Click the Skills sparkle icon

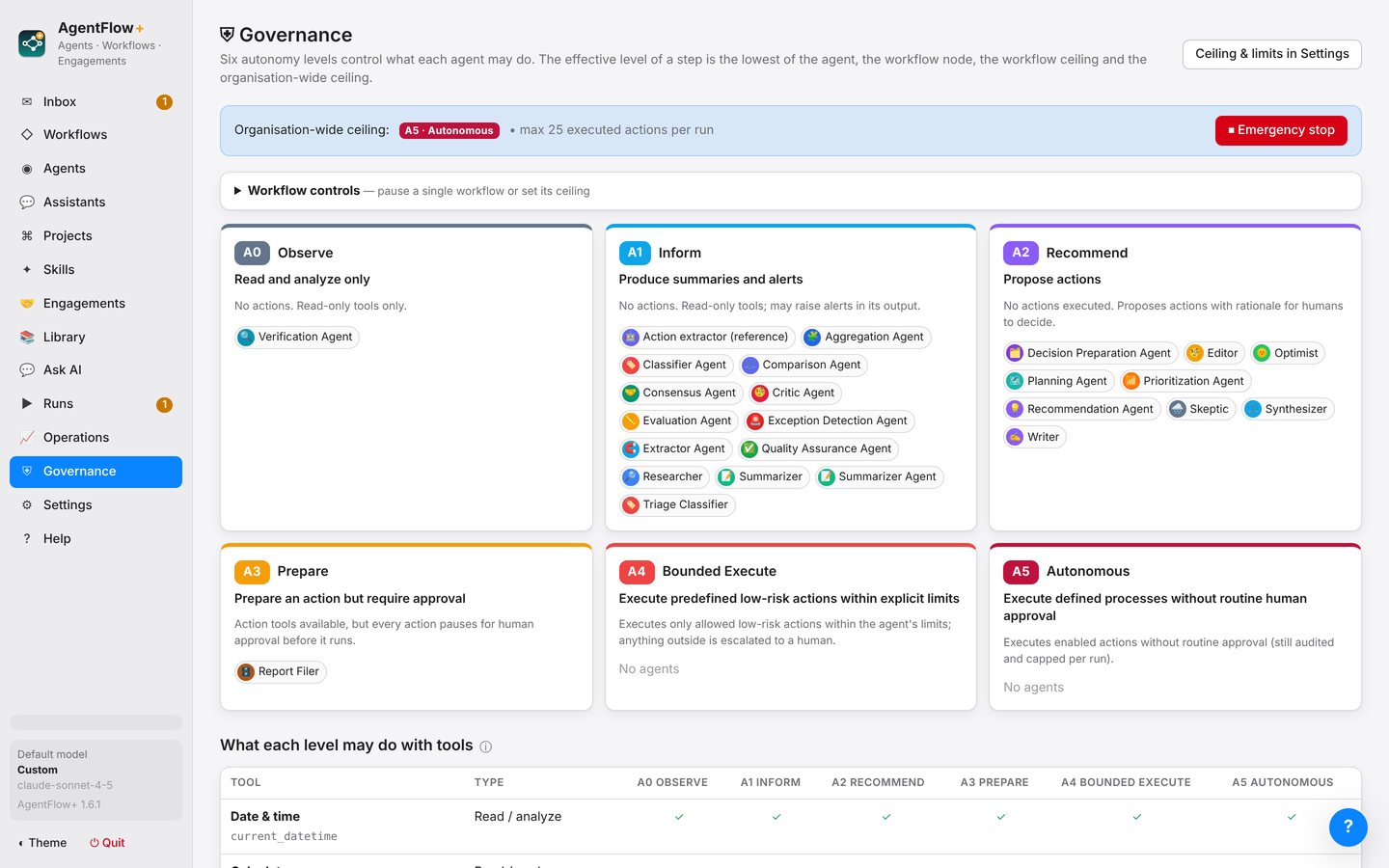coord(27,270)
